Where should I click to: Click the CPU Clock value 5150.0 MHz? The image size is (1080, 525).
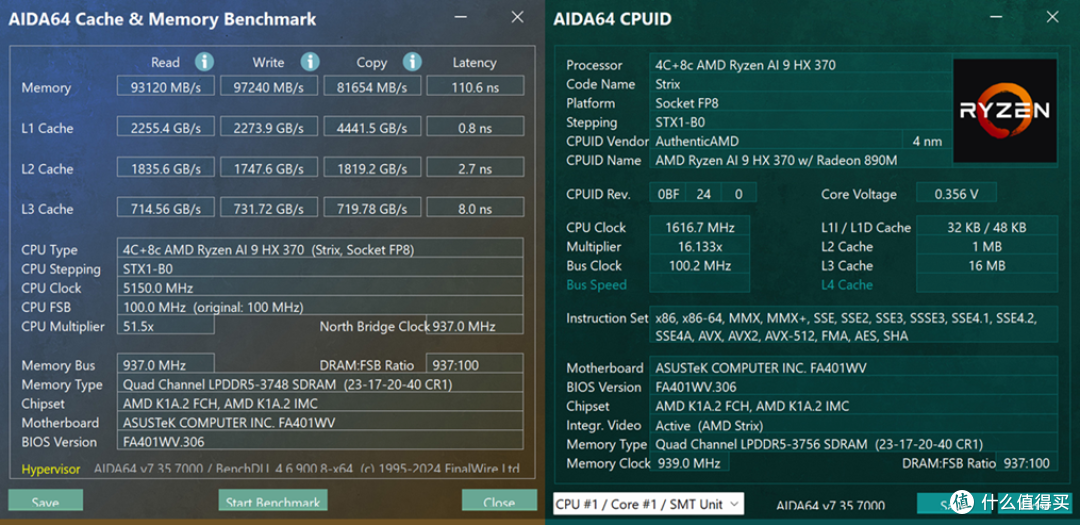click(320, 288)
